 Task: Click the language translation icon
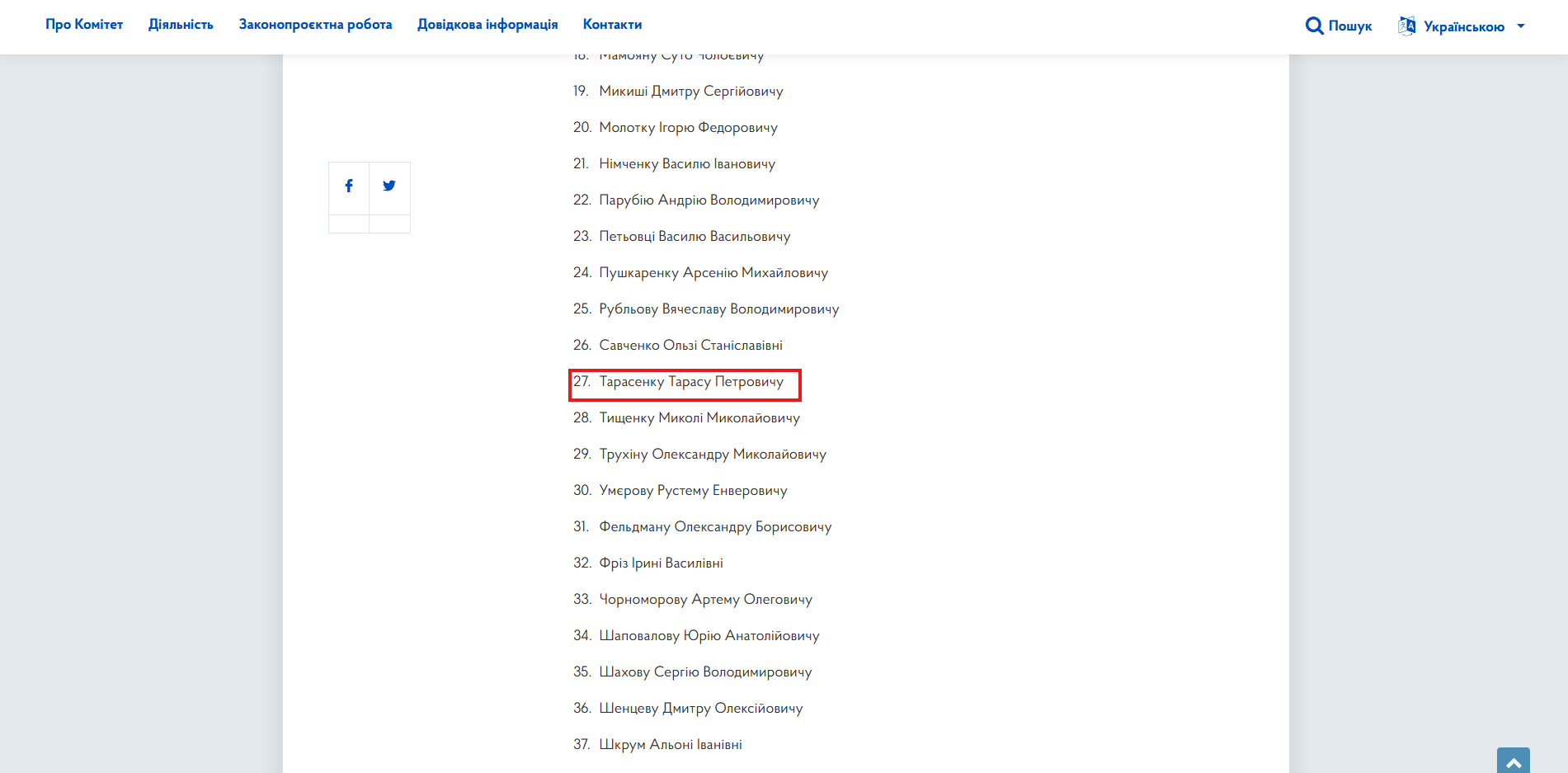tap(1407, 26)
